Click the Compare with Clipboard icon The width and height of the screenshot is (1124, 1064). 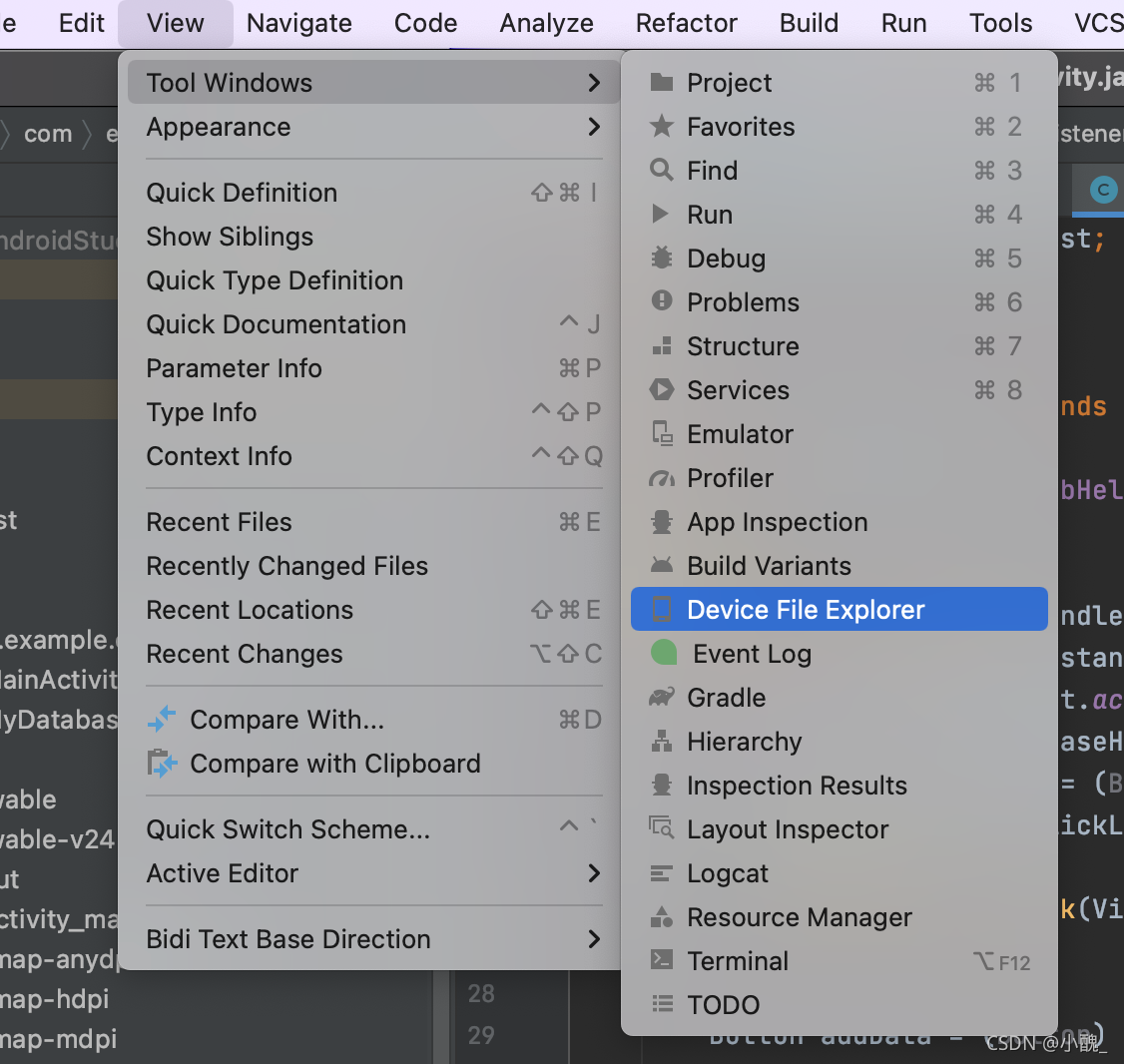pyautogui.click(x=162, y=763)
